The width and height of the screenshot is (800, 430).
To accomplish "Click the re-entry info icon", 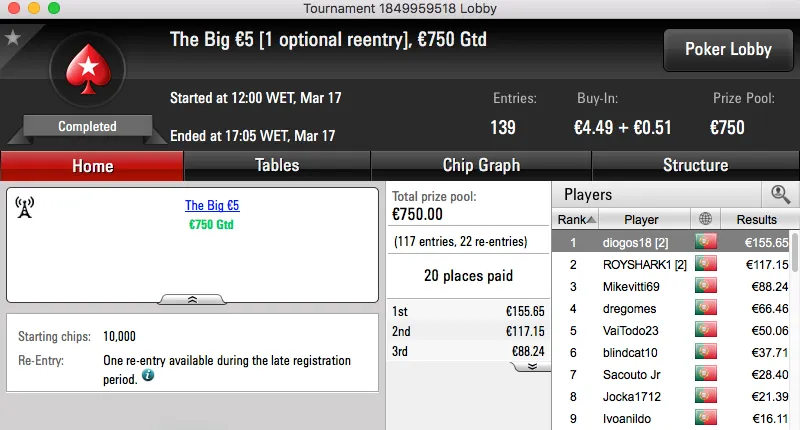I will [148, 375].
